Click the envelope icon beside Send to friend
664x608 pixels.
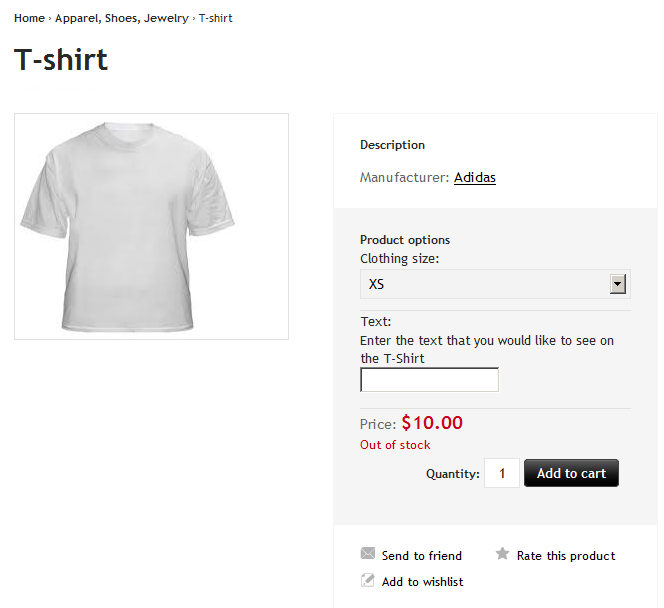point(368,554)
